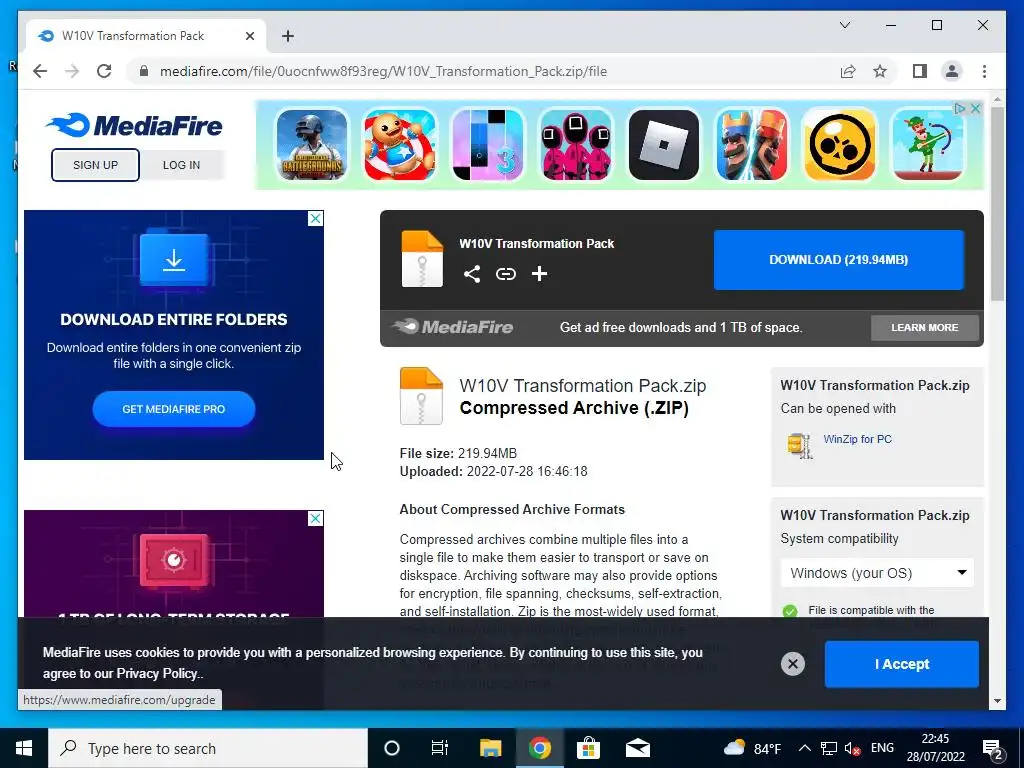Image resolution: width=1024 pixels, height=768 pixels.
Task: Open File Explorer from taskbar
Action: [x=490, y=748]
